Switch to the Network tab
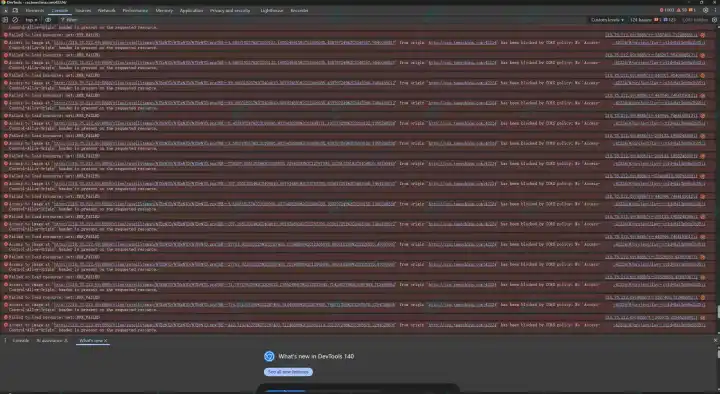 tap(107, 10)
